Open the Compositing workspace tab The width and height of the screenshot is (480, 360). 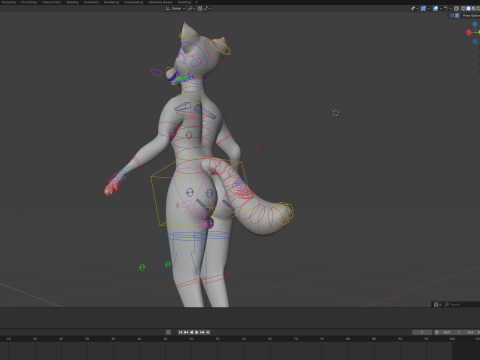[134, 2]
